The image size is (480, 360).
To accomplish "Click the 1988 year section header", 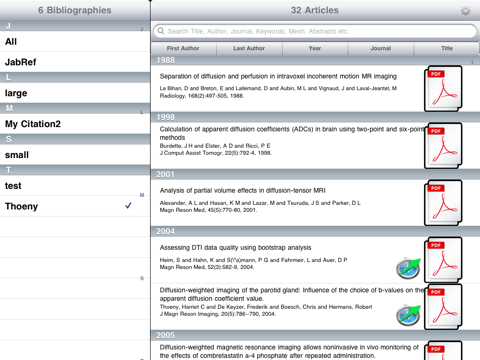I will [315, 60].
